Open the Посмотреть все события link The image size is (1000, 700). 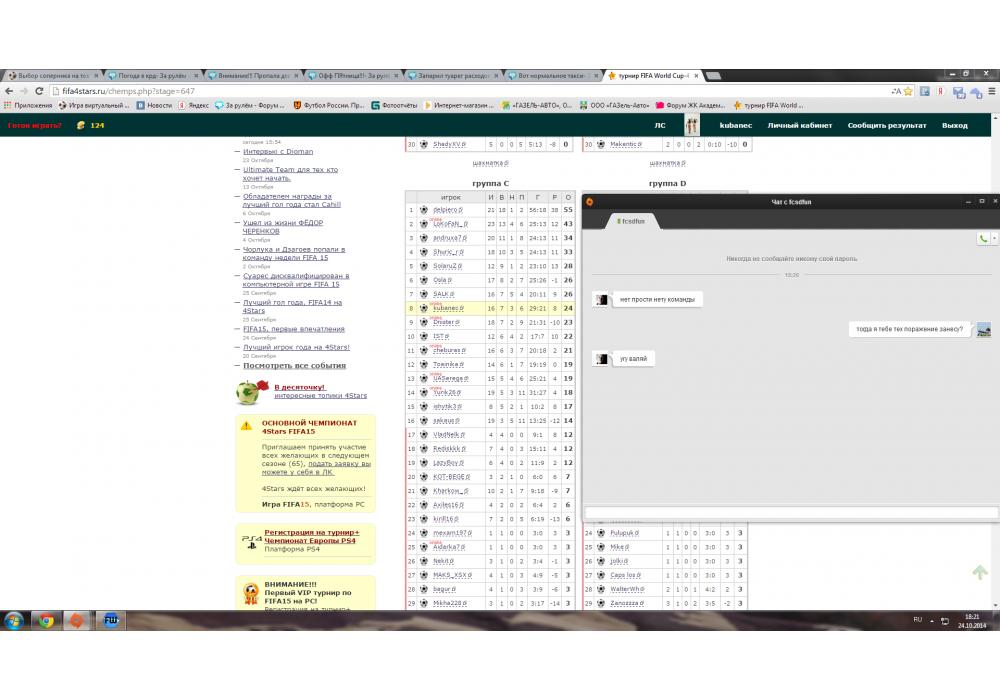click(x=296, y=366)
